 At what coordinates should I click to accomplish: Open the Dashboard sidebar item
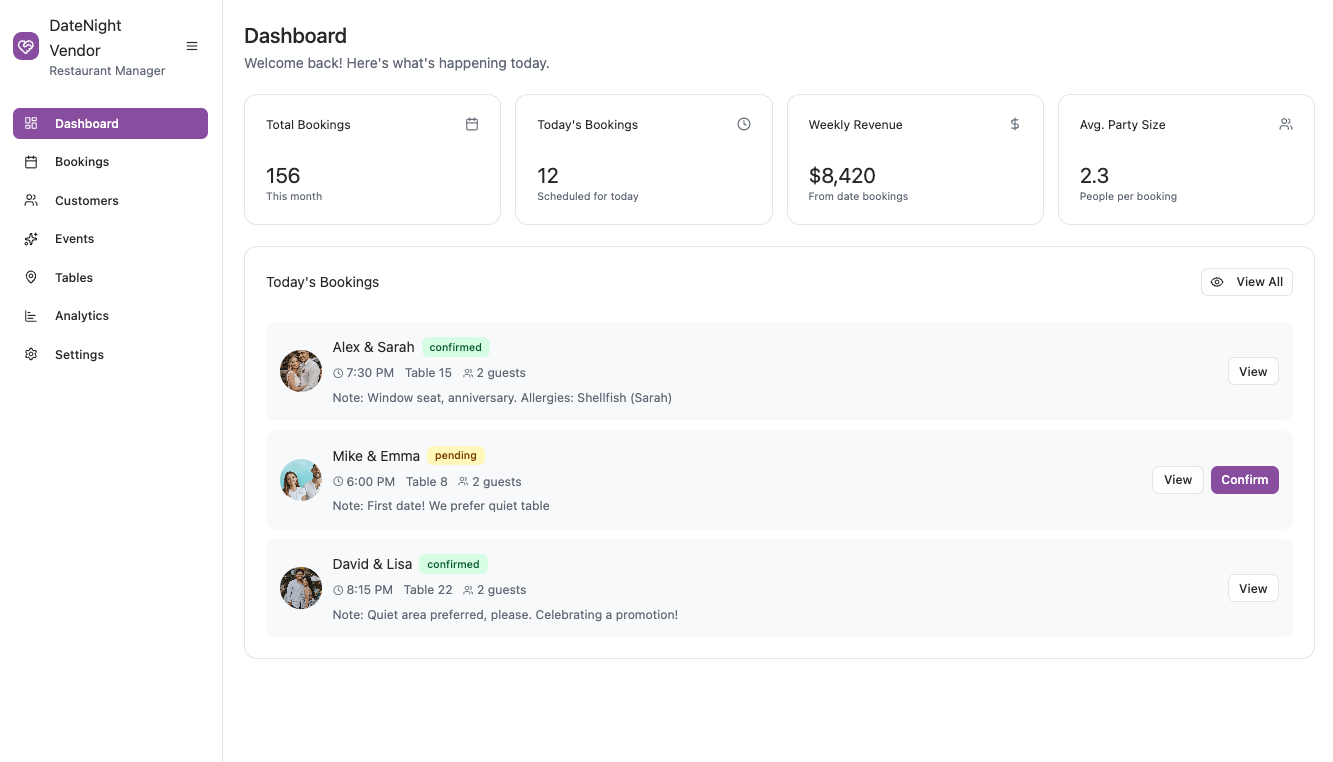pos(110,123)
